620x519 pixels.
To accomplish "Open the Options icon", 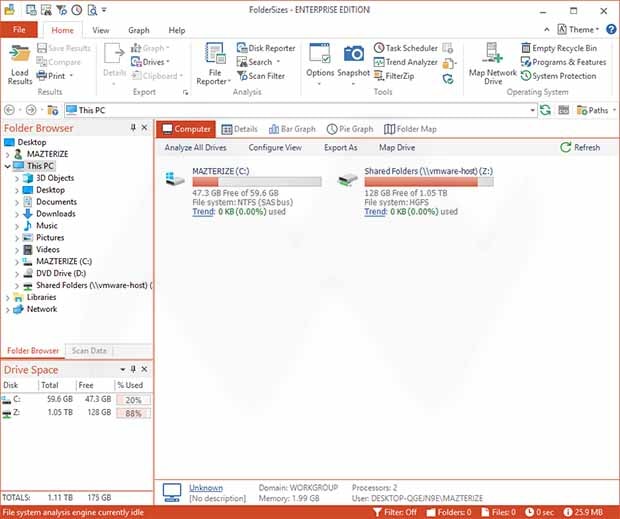I will point(320,54).
